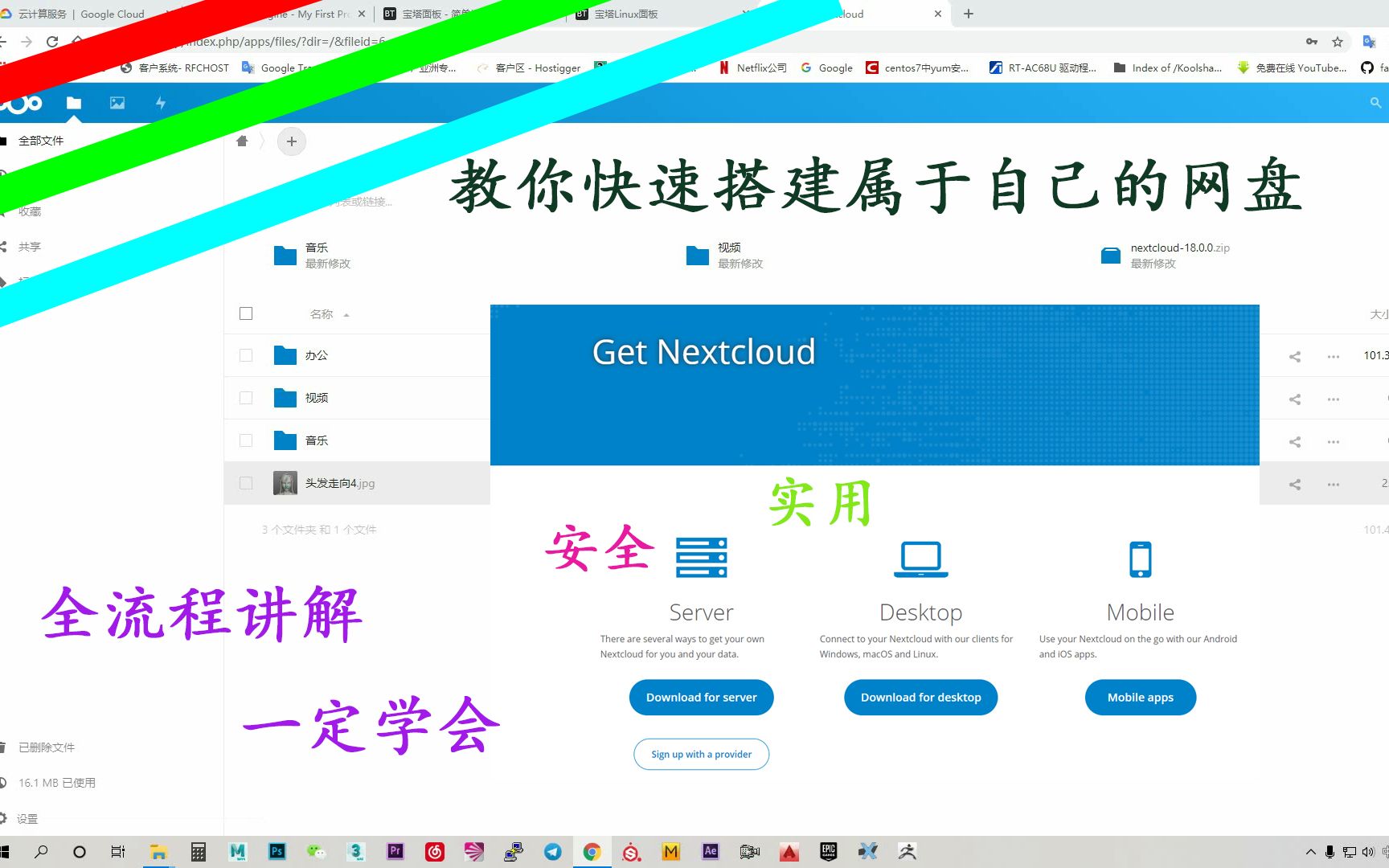
Task: Open more actions menu for 办公 folder
Action: point(1334,356)
